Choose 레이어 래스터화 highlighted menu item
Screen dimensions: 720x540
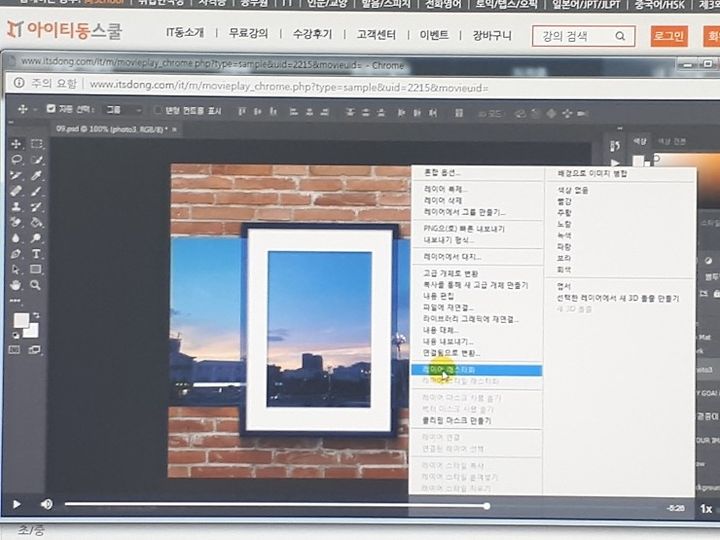476,370
